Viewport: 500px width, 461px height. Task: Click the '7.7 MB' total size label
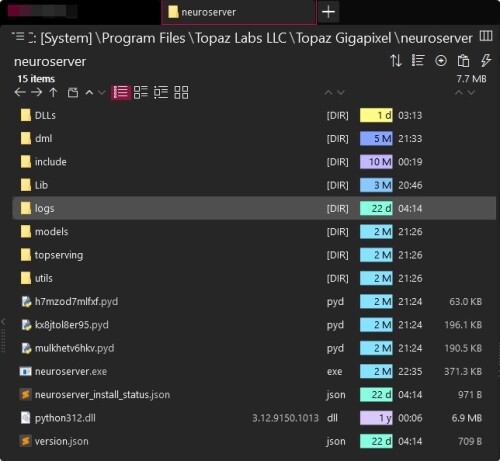471,79
